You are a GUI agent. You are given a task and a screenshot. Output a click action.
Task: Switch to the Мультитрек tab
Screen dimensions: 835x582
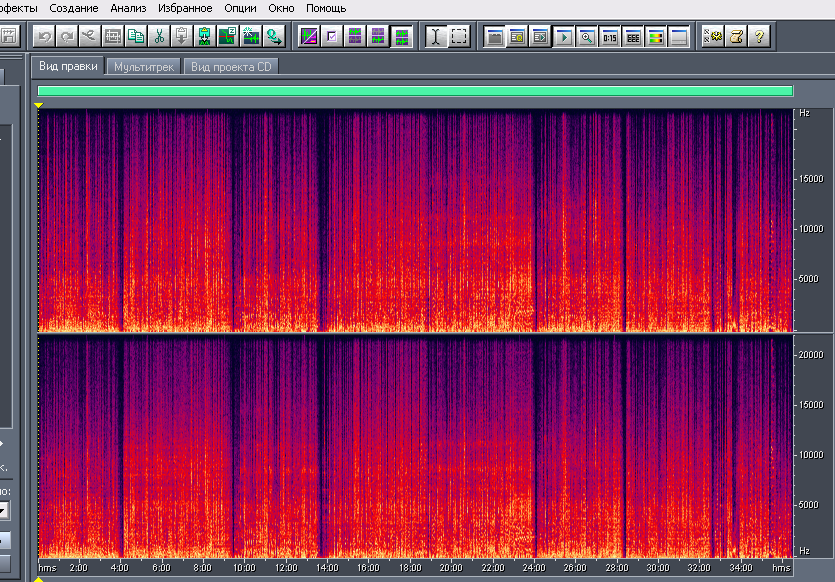(x=145, y=66)
